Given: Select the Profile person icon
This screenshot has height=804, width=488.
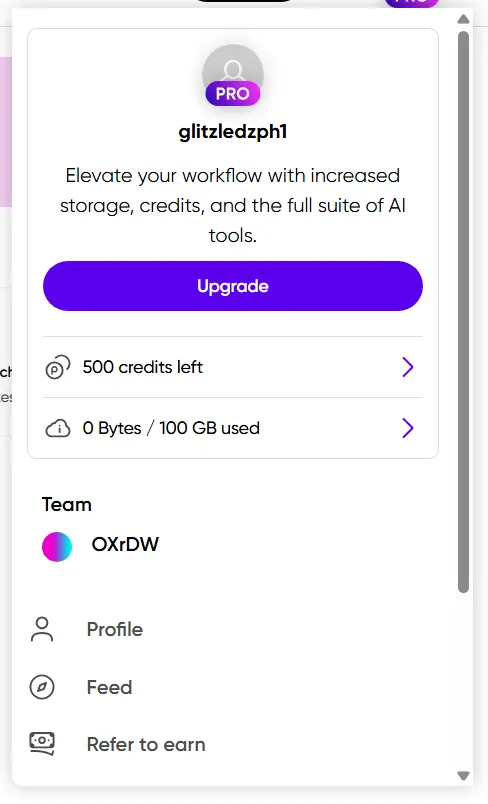Looking at the screenshot, I should tap(42, 630).
